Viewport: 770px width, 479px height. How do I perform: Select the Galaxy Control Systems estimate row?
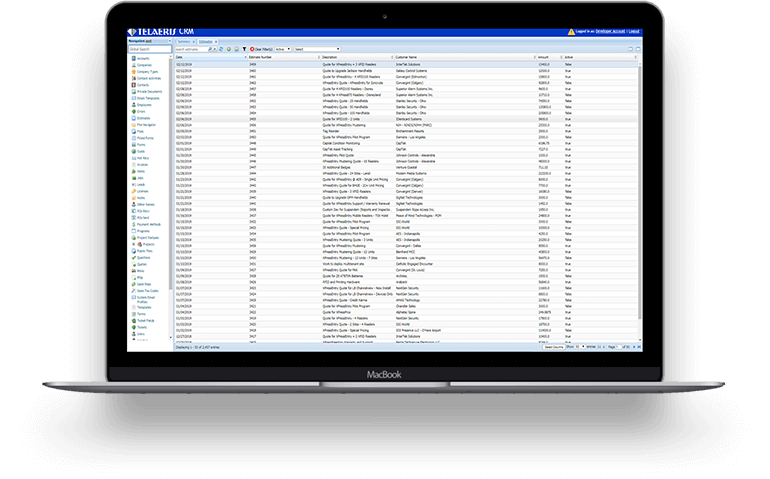click(407, 71)
